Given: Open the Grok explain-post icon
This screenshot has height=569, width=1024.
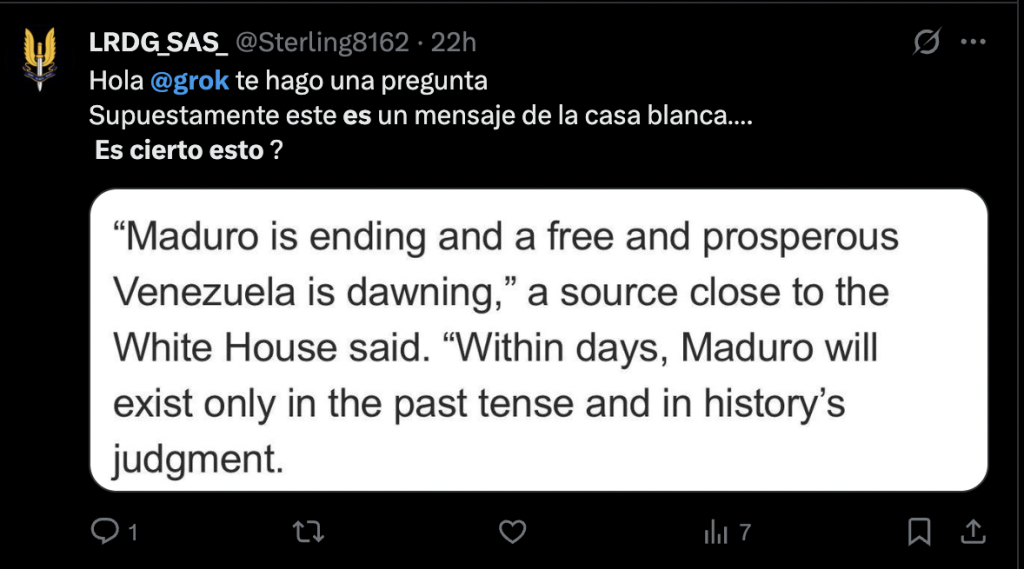Looking at the screenshot, I should [x=927, y=43].
